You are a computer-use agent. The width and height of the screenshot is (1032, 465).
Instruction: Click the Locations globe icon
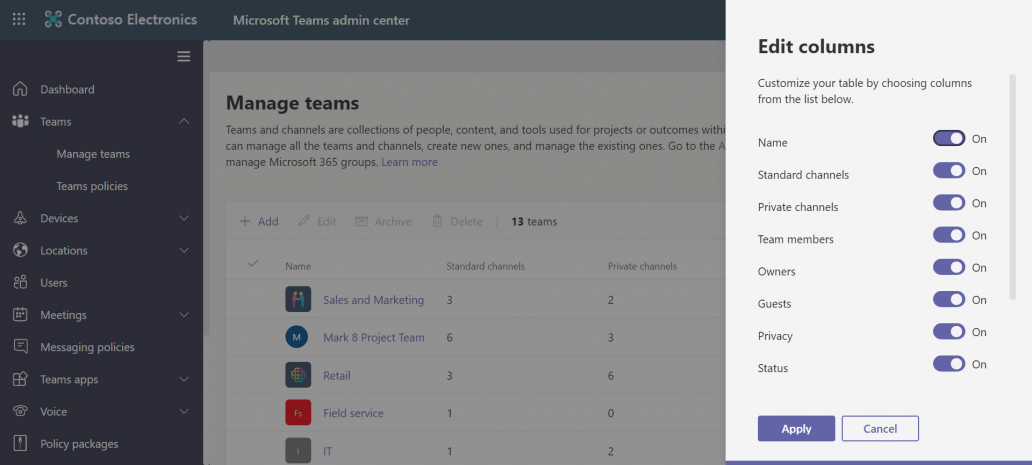point(20,250)
